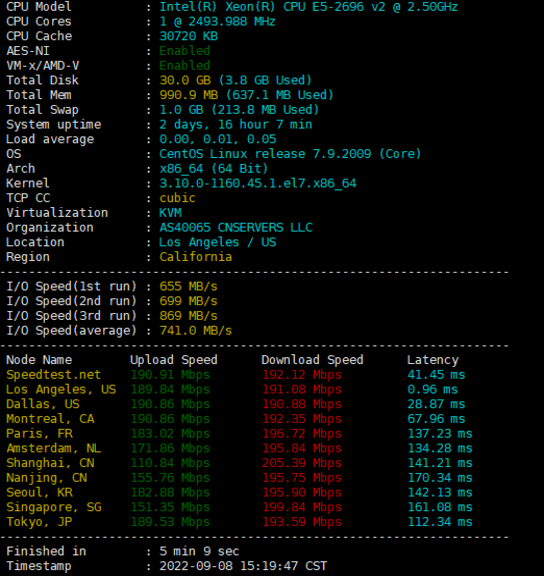Click the Tokyo, JP download speed 193.59 Mbps

pos(302,522)
